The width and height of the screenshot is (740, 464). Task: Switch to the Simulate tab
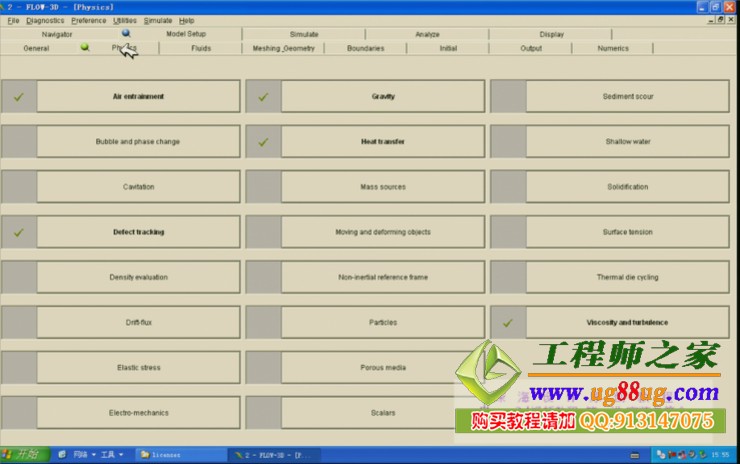304,34
